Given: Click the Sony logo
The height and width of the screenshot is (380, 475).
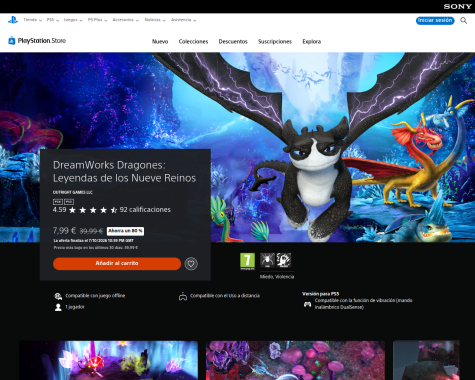Looking at the screenshot, I should pos(457,6).
